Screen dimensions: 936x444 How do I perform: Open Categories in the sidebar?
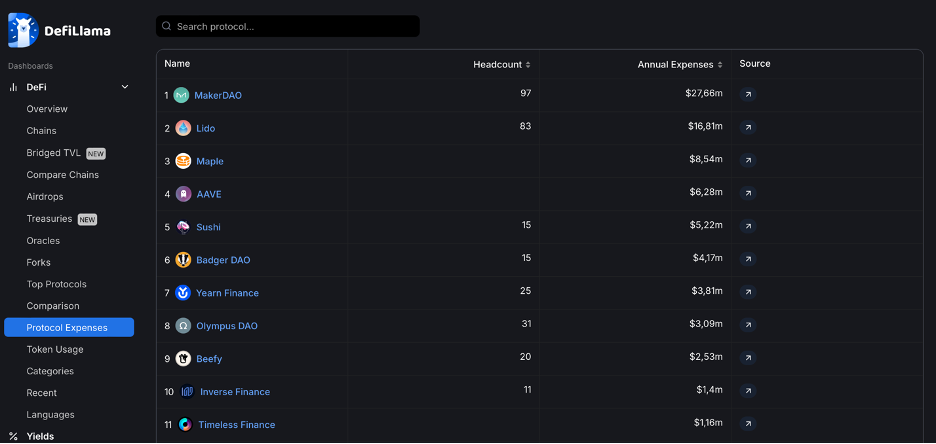coord(50,371)
